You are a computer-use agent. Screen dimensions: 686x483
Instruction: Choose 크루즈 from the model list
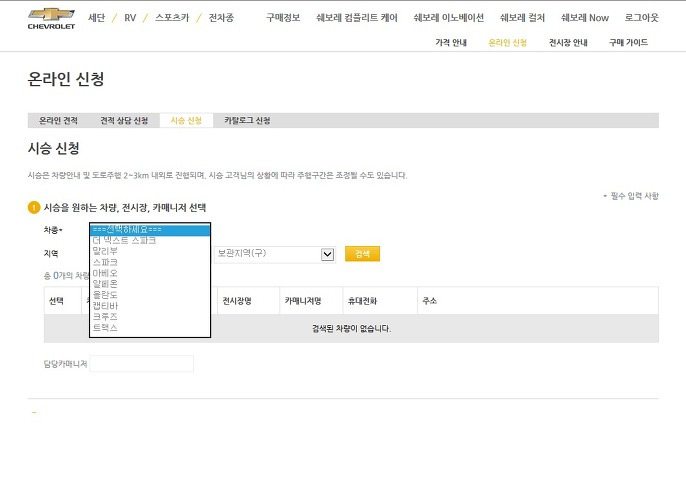150,316
